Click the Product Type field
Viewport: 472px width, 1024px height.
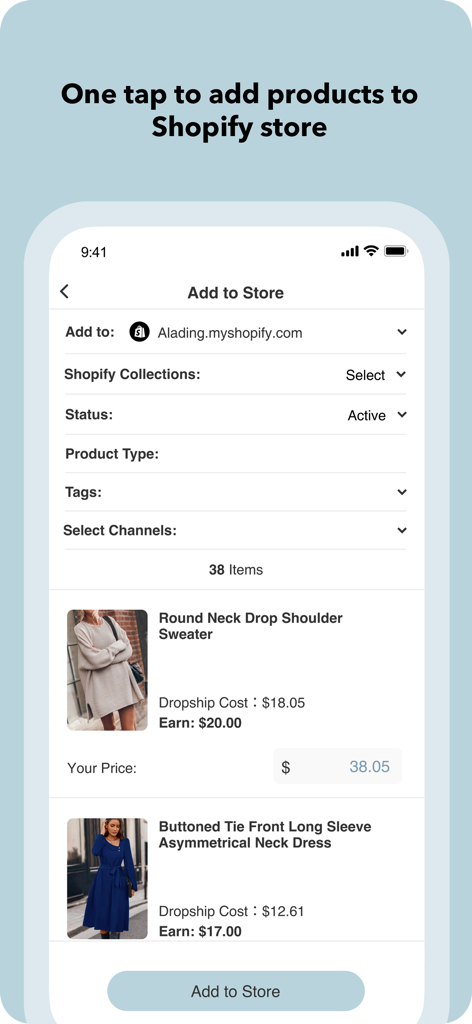235,454
